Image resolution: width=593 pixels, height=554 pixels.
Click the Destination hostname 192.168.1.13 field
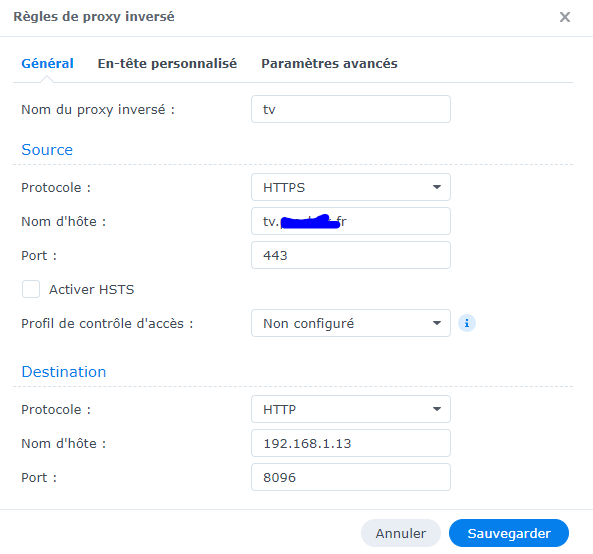click(x=351, y=443)
